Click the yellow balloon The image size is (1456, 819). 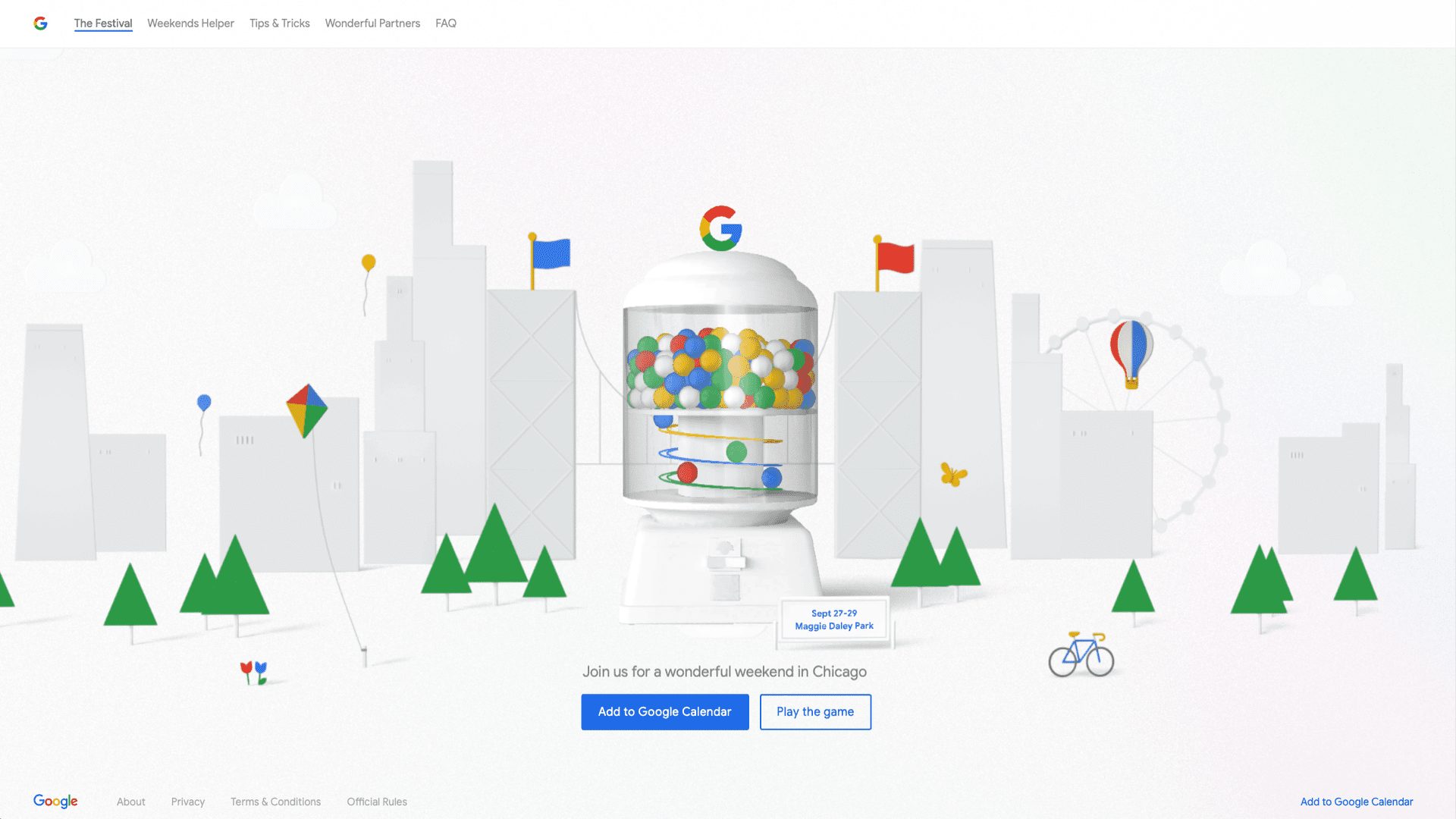(369, 263)
